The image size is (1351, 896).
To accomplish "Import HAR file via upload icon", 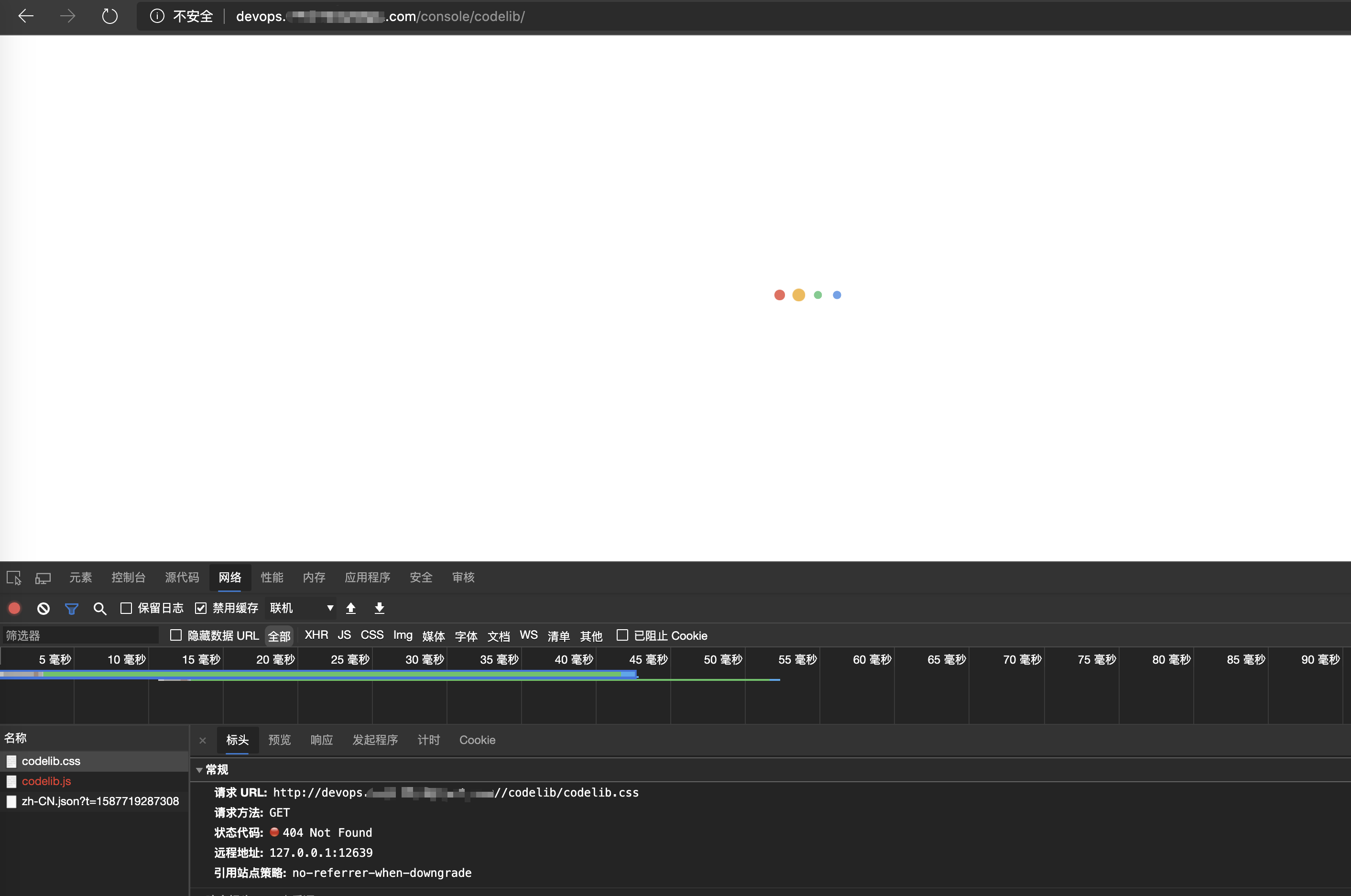I will click(x=351, y=608).
